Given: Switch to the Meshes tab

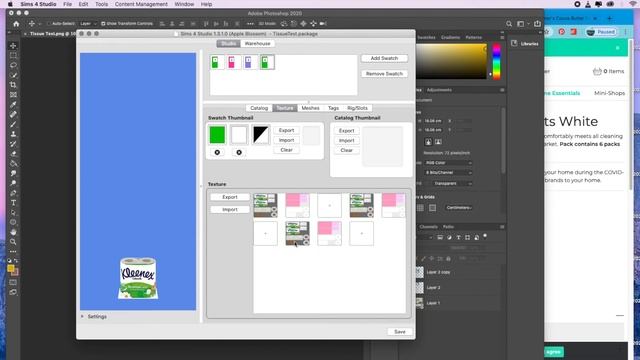Looking at the screenshot, I should [310, 108].
